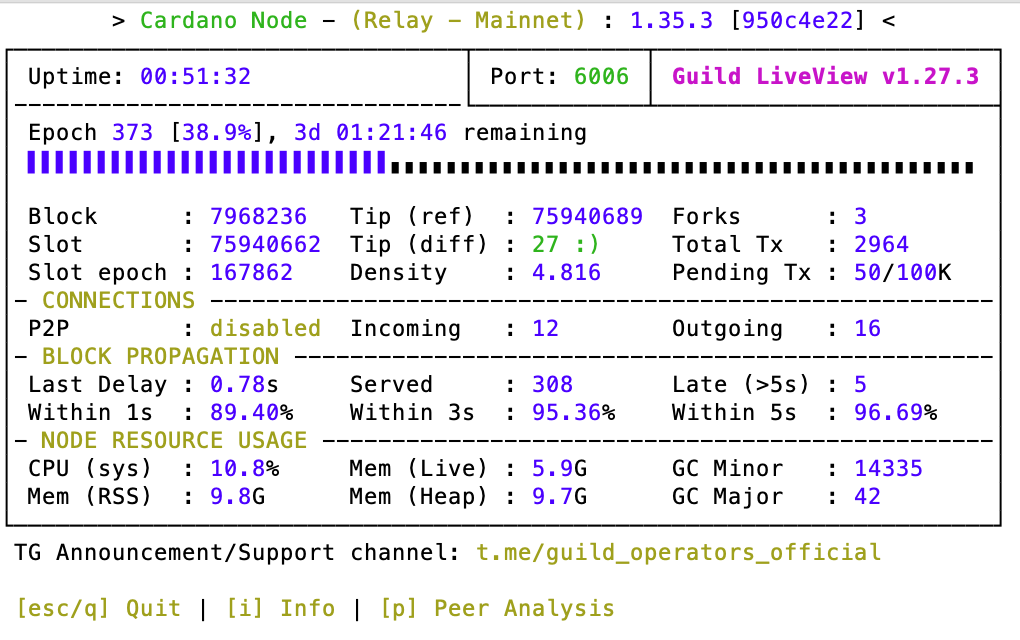Viewport: 1020px width, 640px height.
Task: Select the Port number 6006
Action: click(x=601, y=77)
